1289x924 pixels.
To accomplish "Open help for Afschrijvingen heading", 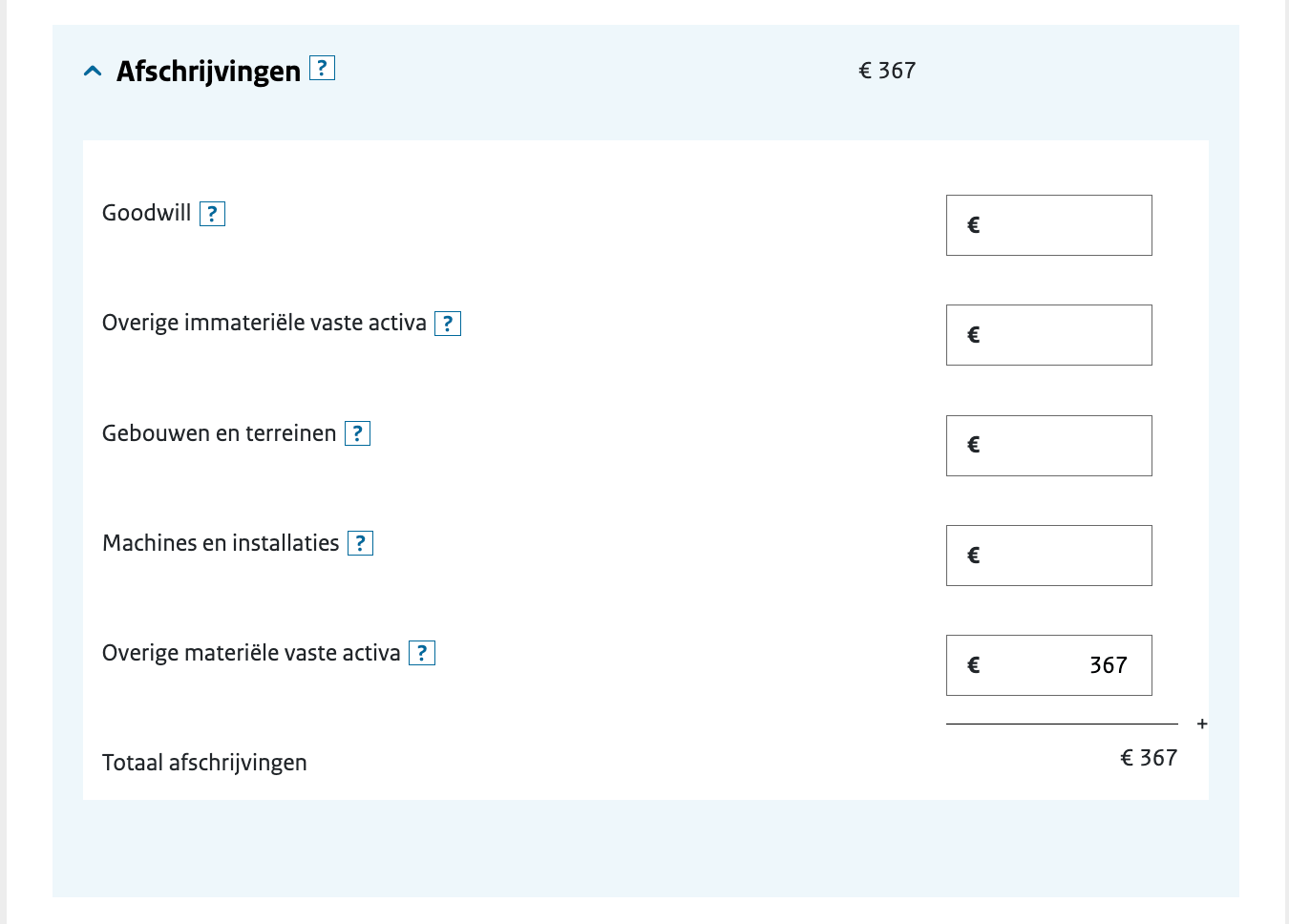I will pos(322,68).
